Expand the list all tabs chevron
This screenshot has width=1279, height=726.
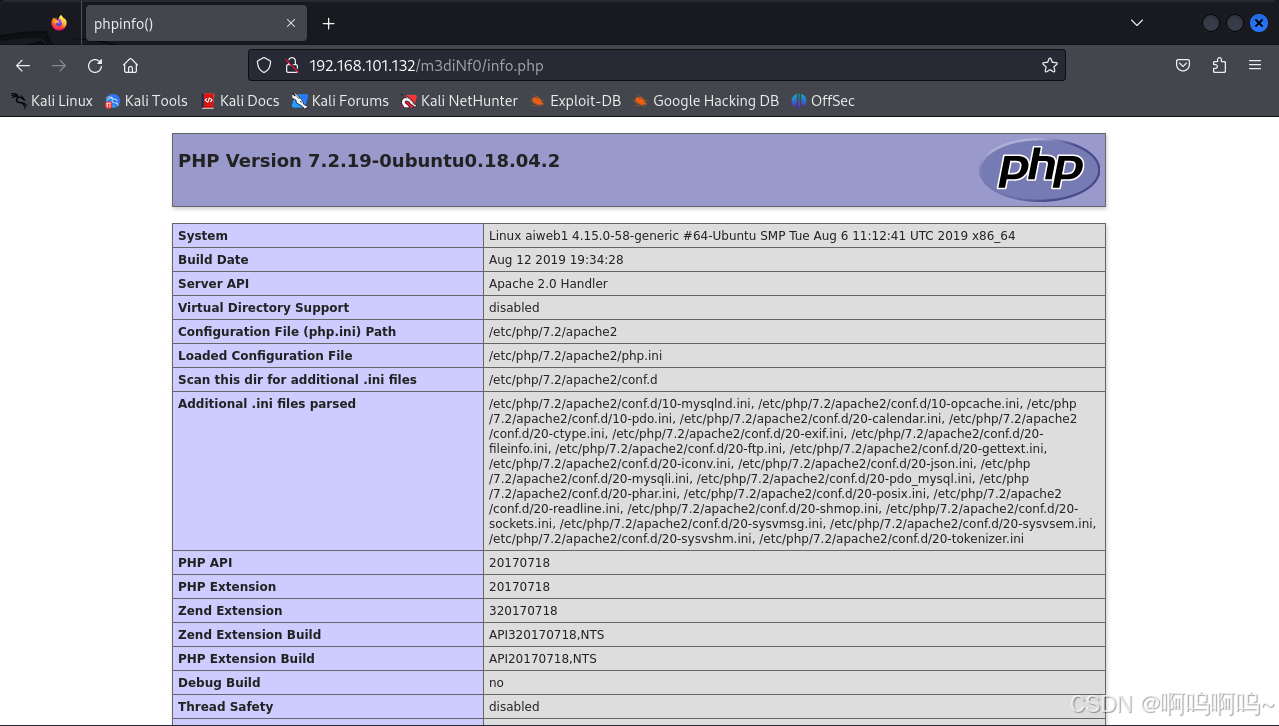pyautogui.click(x=1136, y=23)
